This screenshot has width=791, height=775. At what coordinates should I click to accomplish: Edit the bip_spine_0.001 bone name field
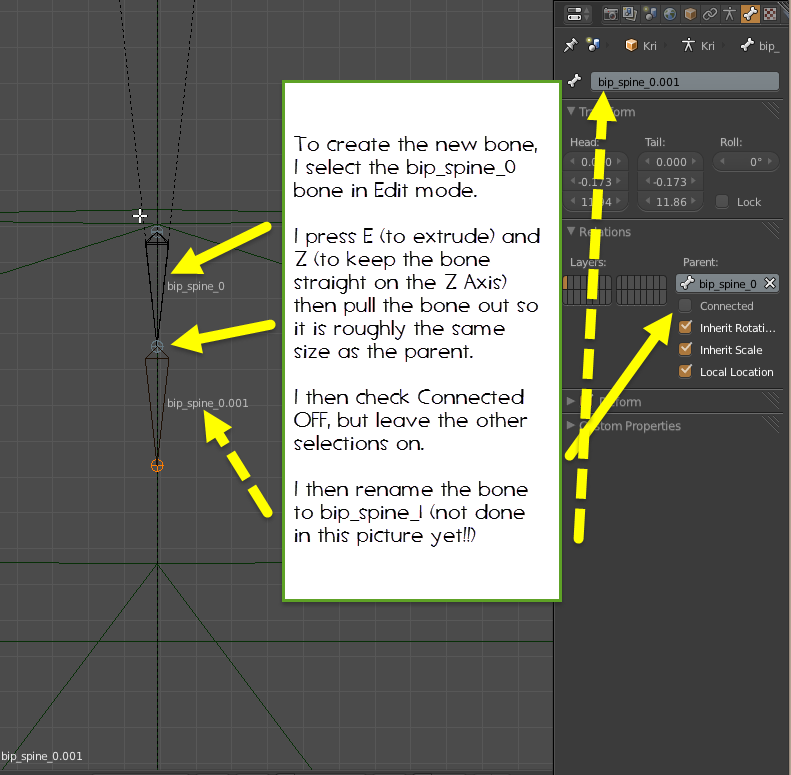[685, 82]
